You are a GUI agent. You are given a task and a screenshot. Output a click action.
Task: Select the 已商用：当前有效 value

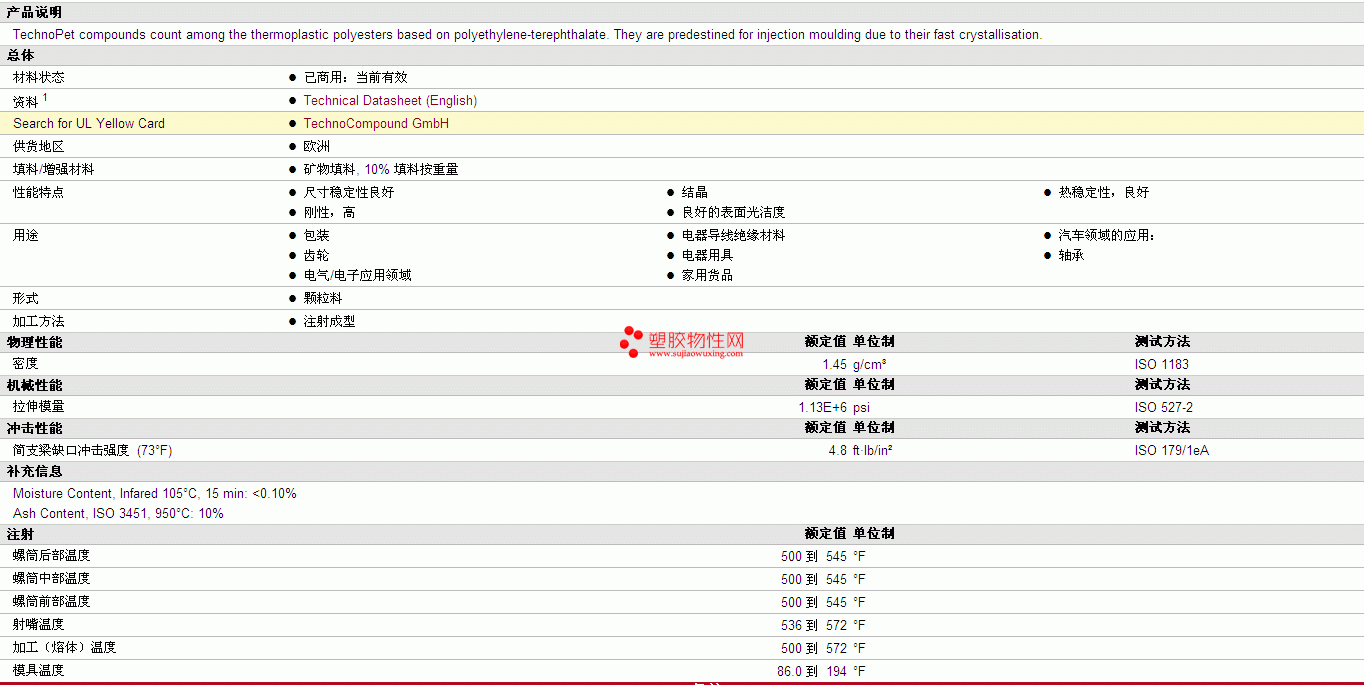[355, 77]
